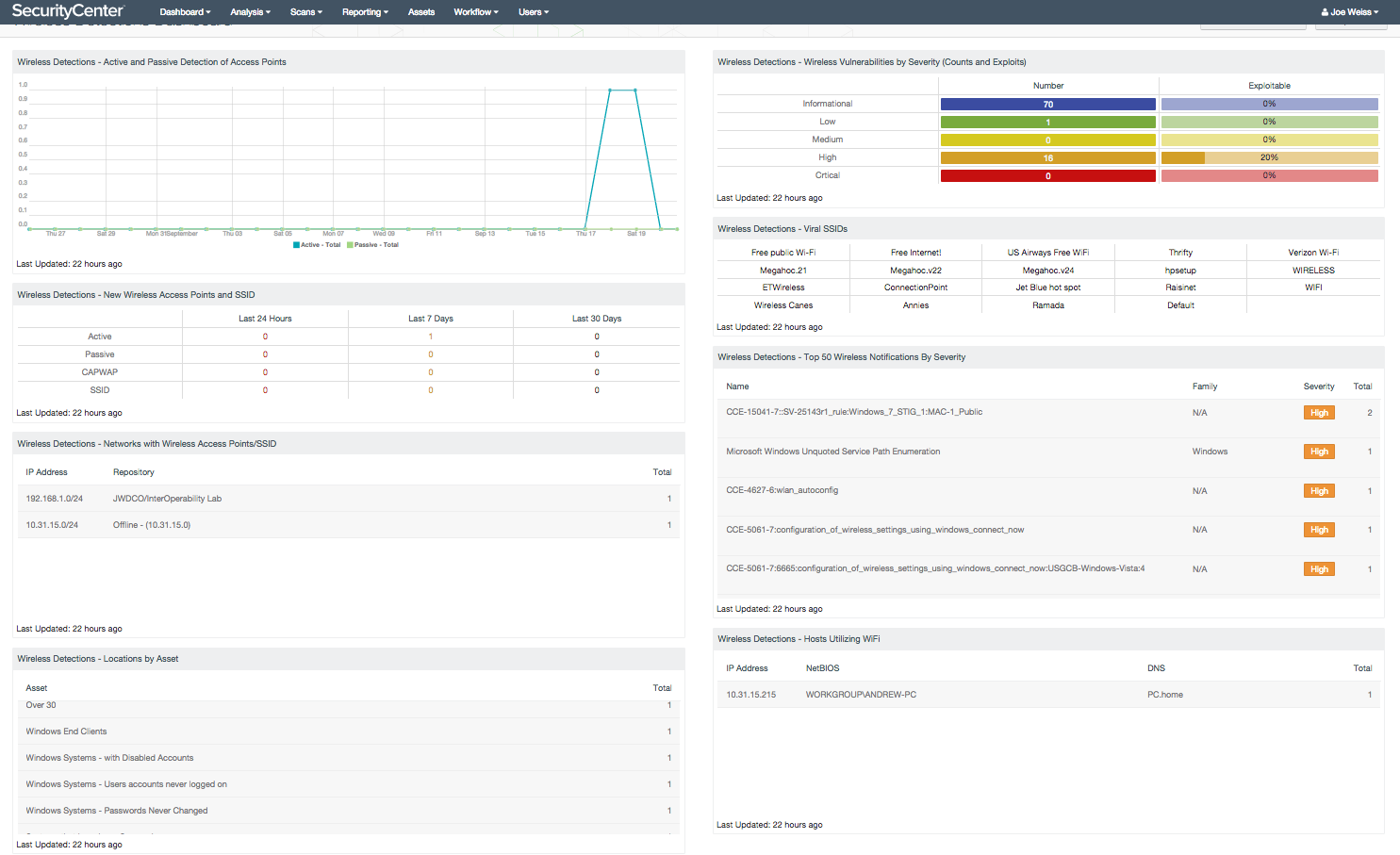Click the WORKGROUP\ANDREW-PC NetBIOS entry
This screenshot has height=855, width=1400.
click(861, 695)
